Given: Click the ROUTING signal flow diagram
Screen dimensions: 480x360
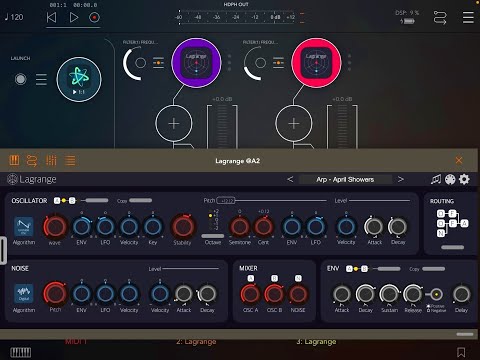Looking at the screenshot, I should tap(452, 223).
